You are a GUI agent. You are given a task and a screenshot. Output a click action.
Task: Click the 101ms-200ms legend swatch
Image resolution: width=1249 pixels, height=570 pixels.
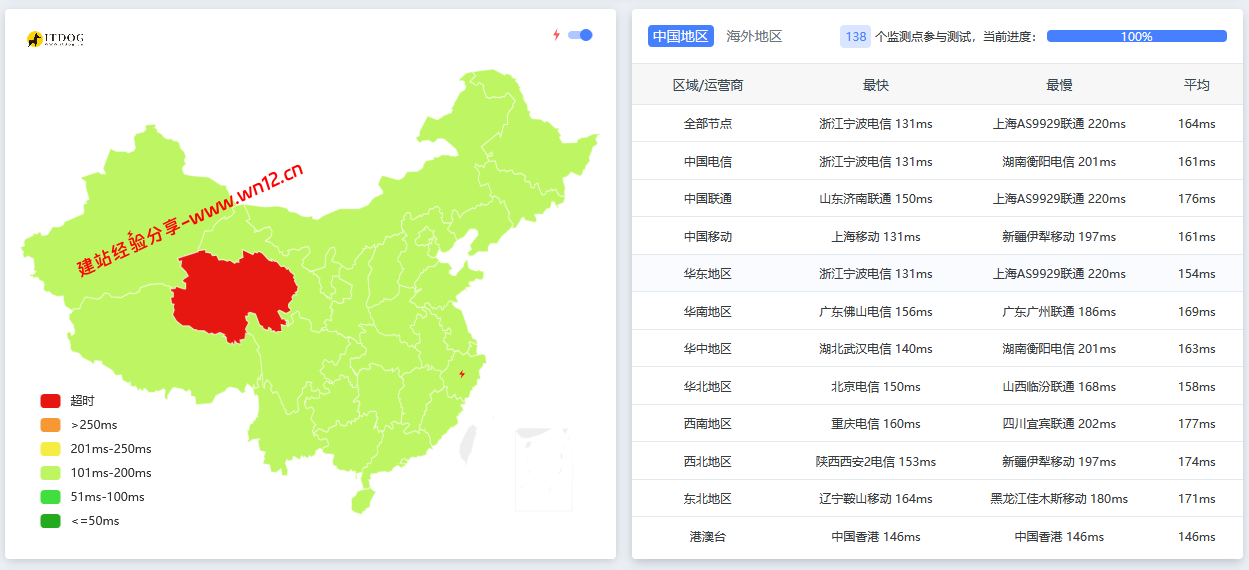pos(50,473)
